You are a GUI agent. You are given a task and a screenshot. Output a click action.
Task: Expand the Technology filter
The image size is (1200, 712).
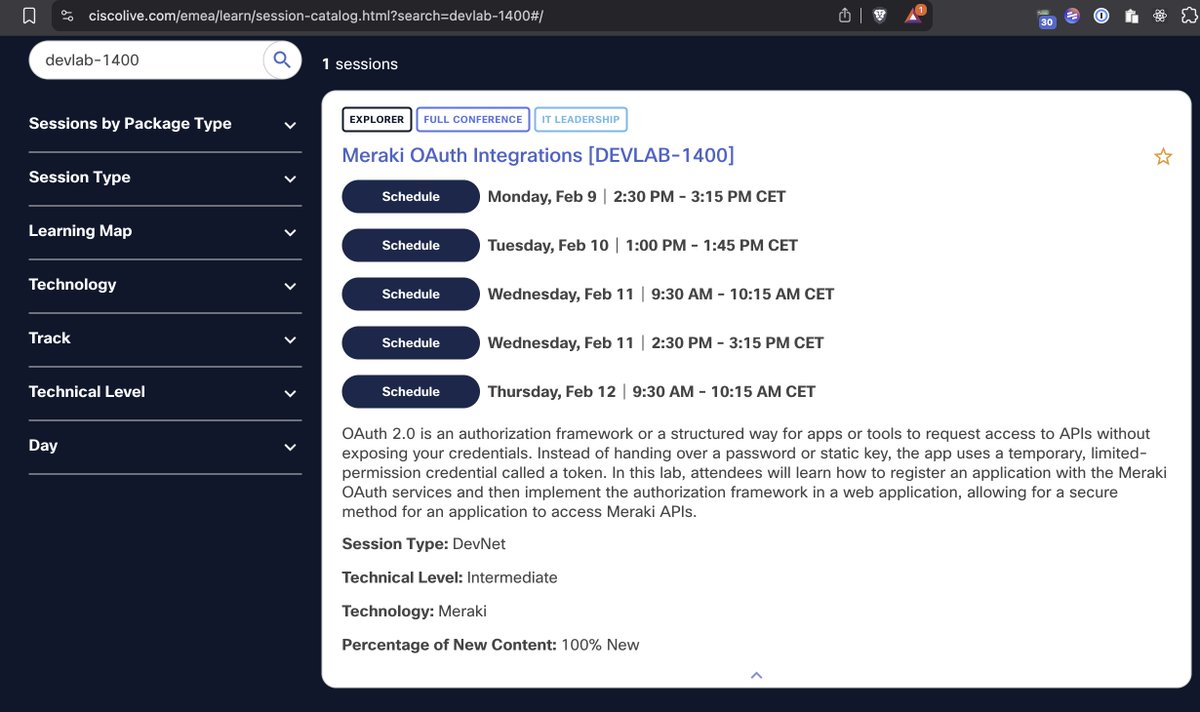coord(165,285)
